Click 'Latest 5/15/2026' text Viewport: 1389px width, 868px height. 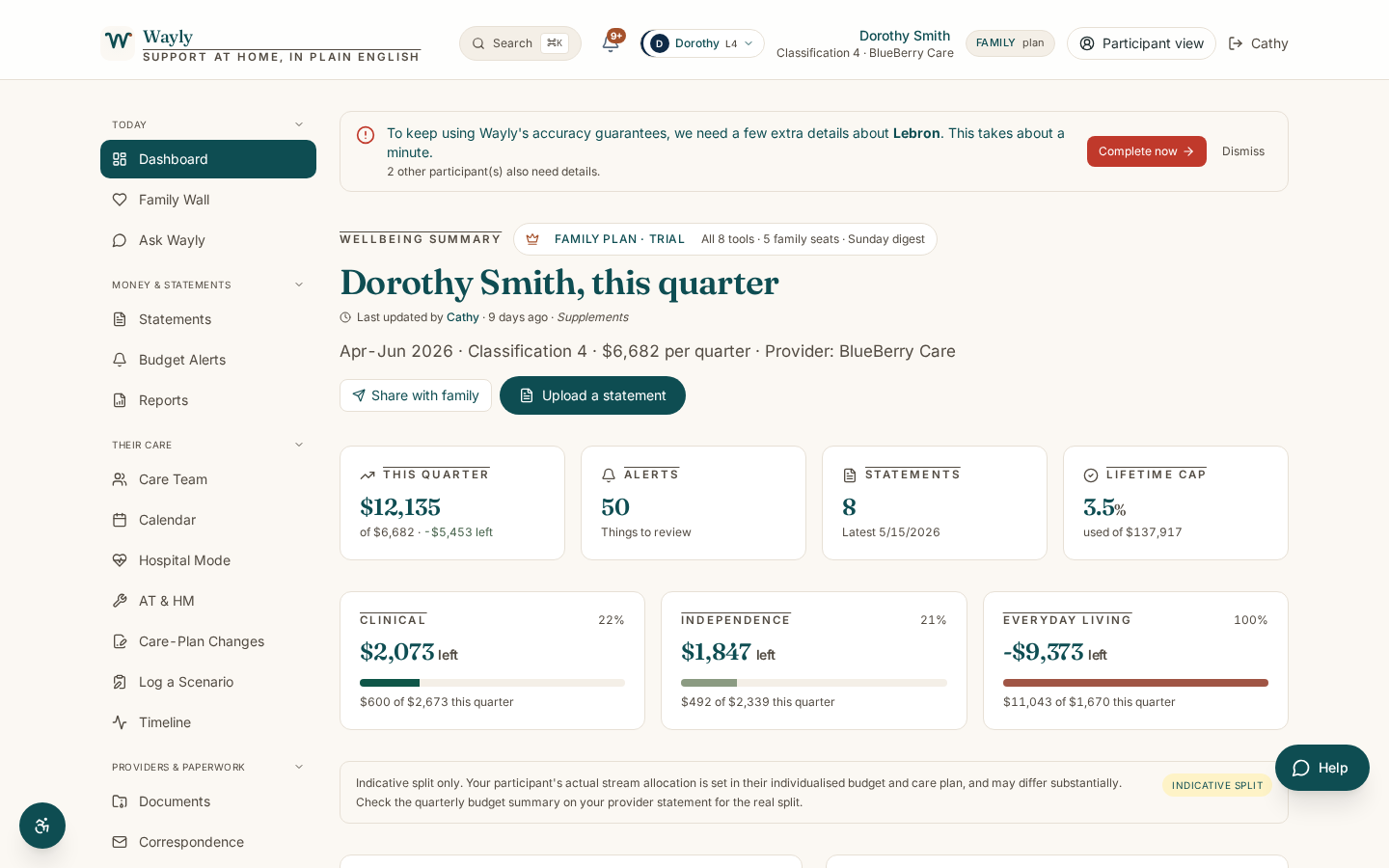point(891,532)
